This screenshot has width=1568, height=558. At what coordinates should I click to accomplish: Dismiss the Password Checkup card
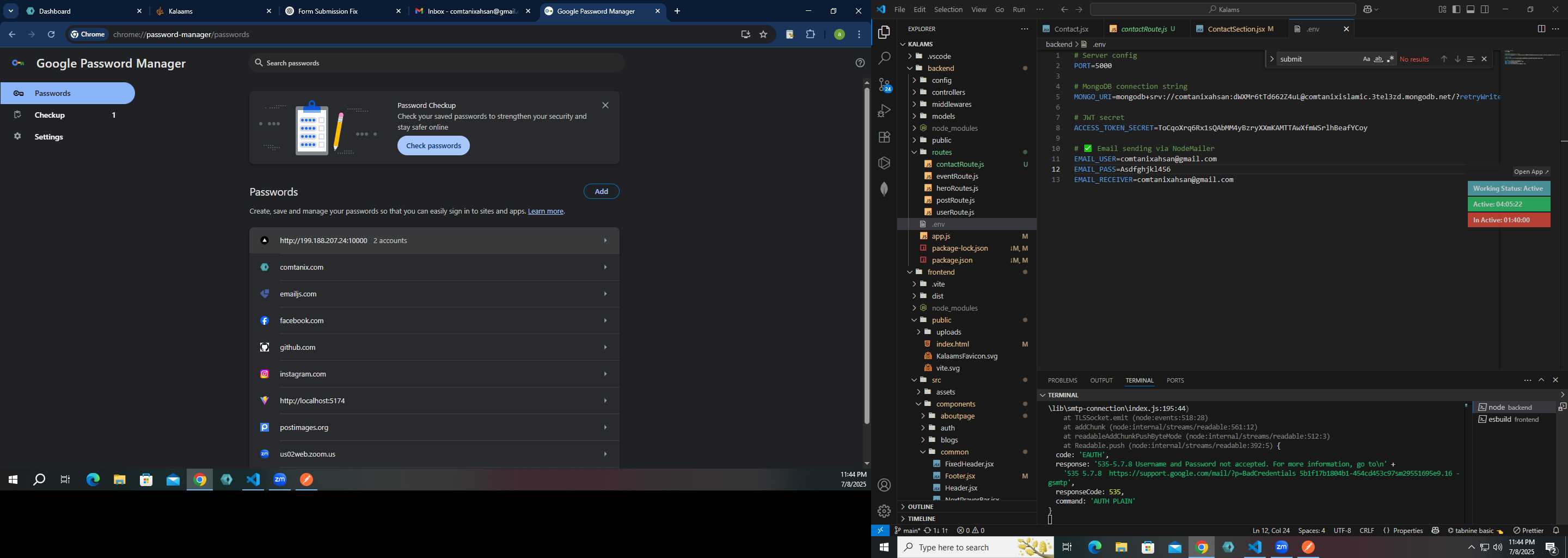(x=605, y=105)
